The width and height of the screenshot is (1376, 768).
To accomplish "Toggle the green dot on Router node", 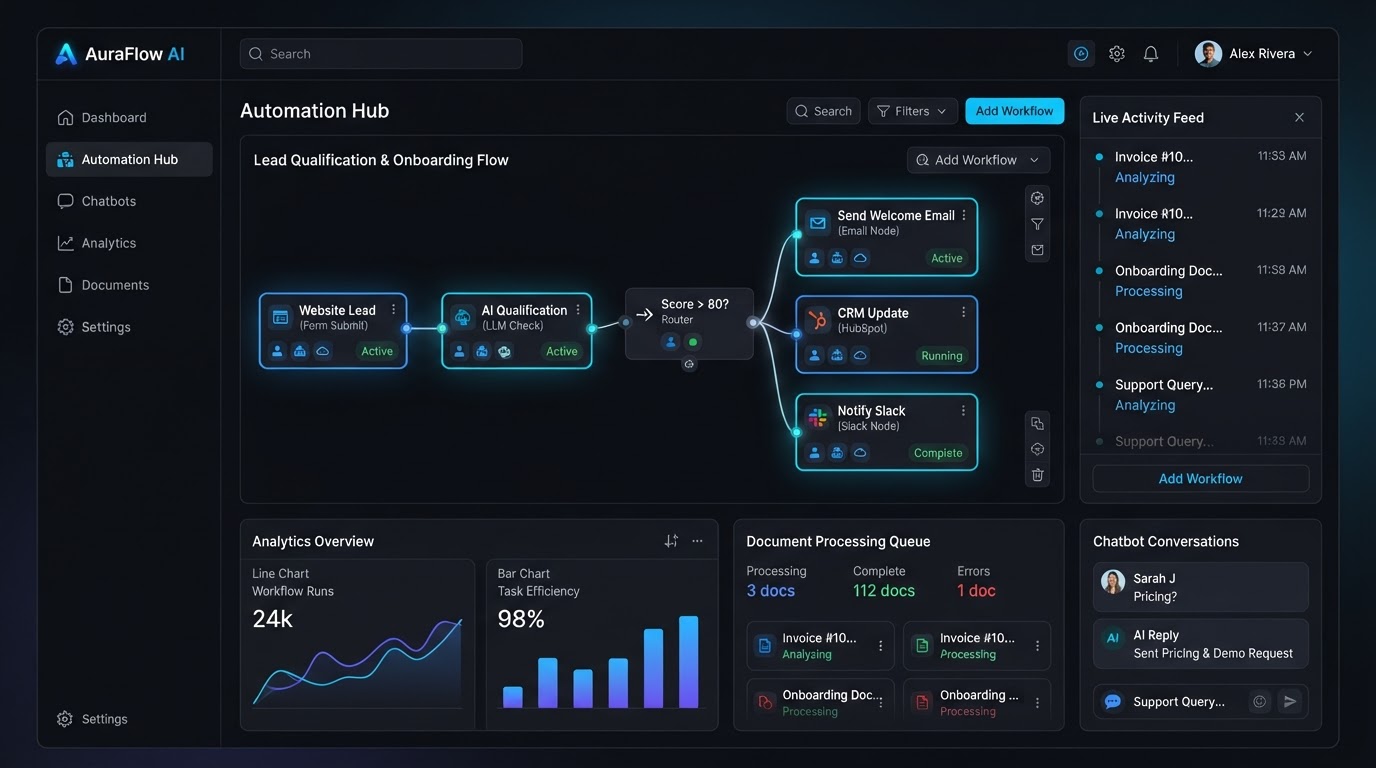I will pos(693,342).
